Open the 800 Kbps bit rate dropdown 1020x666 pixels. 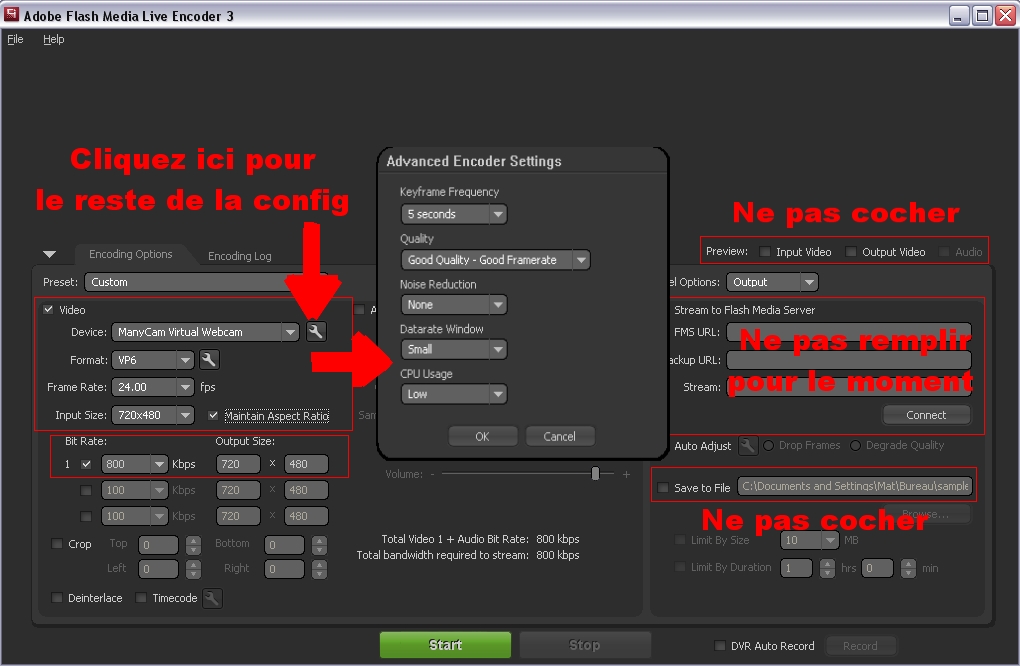[135, 464]
